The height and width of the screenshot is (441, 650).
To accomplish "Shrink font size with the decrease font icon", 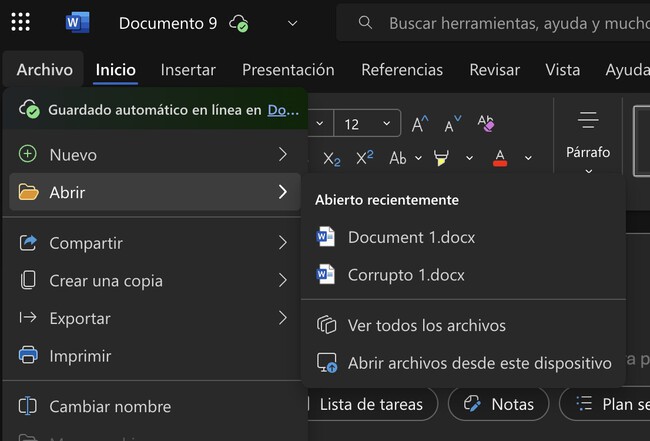I will 453,124.
